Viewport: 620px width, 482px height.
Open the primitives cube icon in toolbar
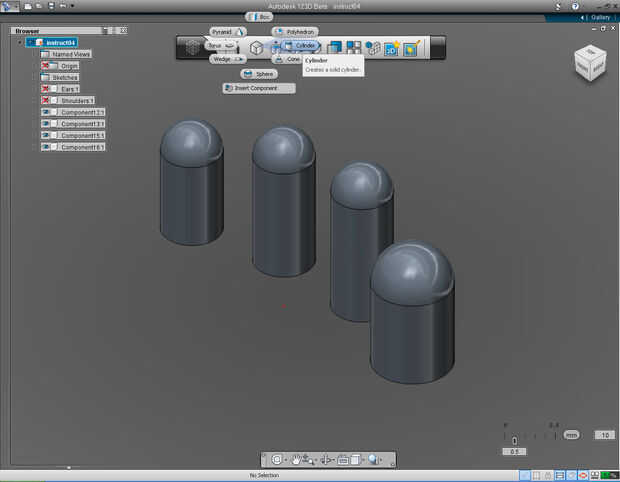pos(256,48)
